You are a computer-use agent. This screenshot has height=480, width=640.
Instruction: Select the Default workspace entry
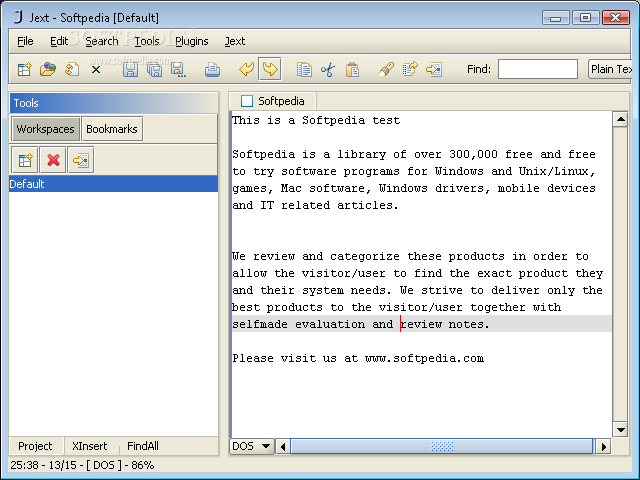113,184
